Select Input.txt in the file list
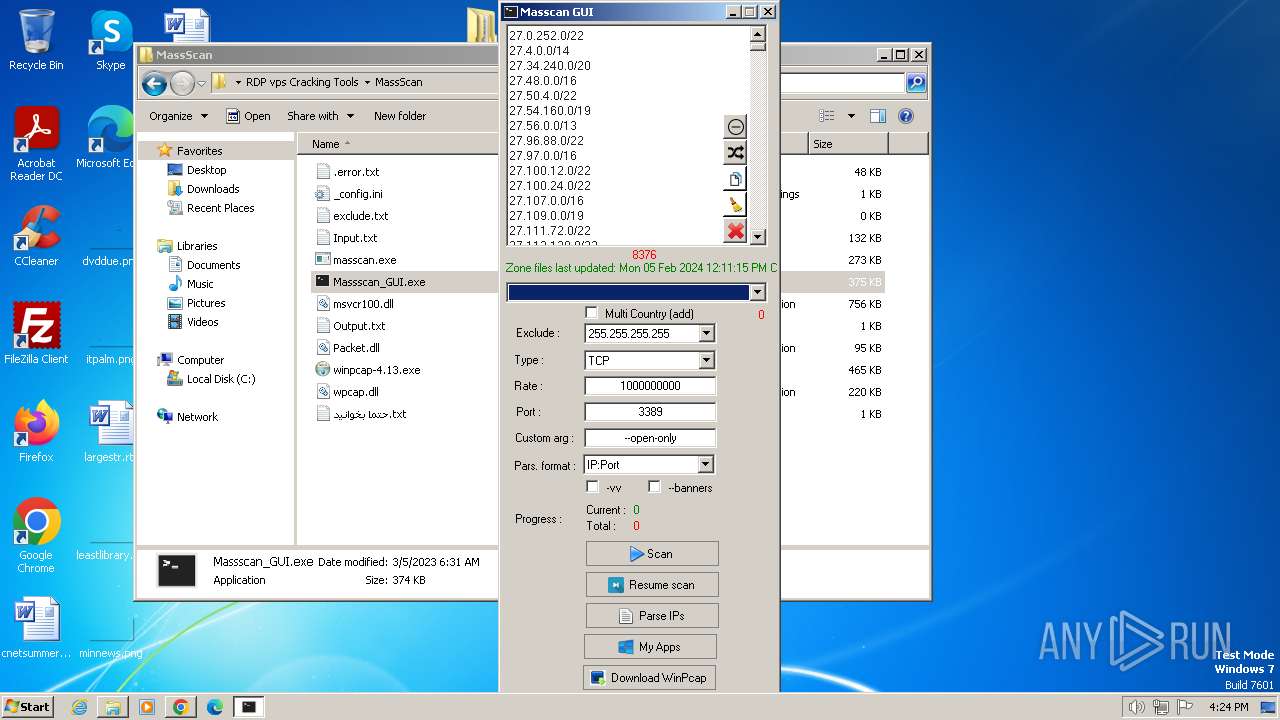 [x=355, y=238]
